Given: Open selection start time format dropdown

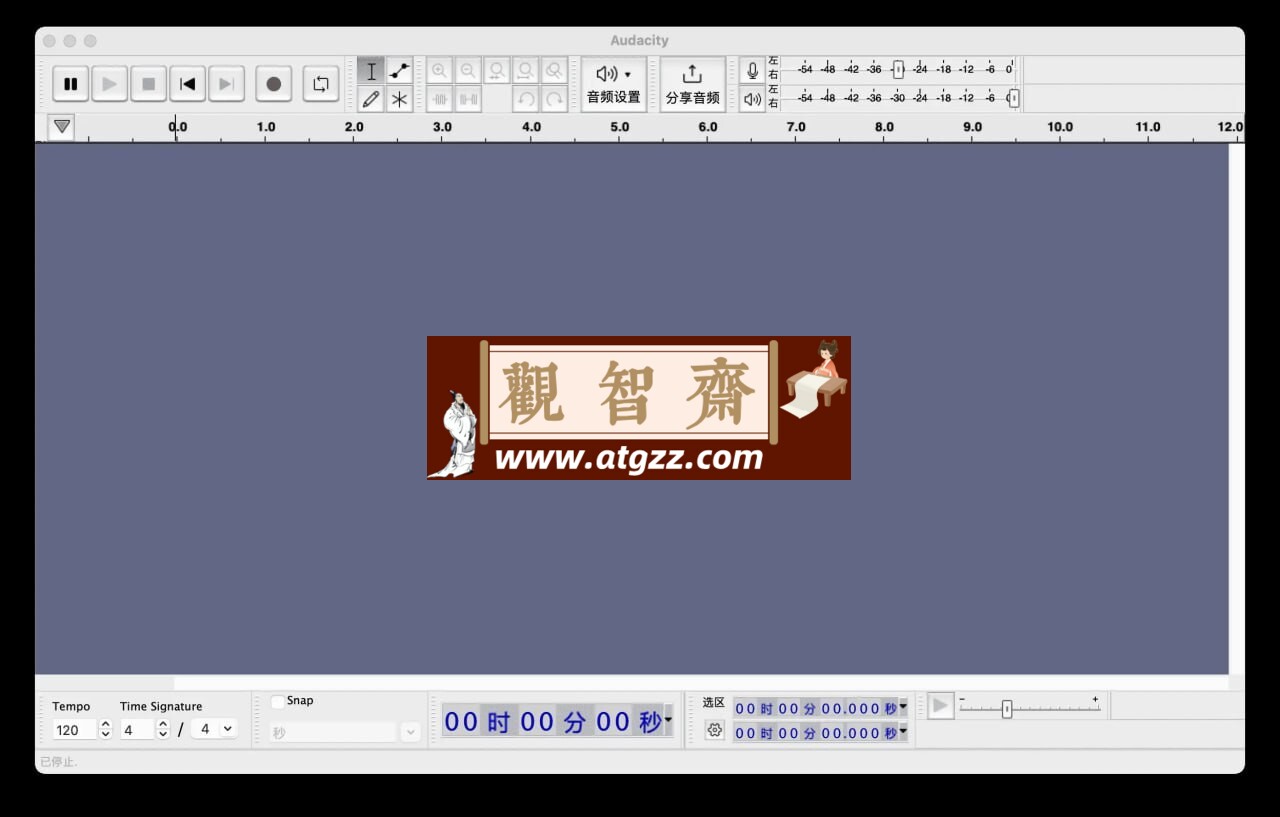Looking at the screenshot, I should click(x=903, y=707).
